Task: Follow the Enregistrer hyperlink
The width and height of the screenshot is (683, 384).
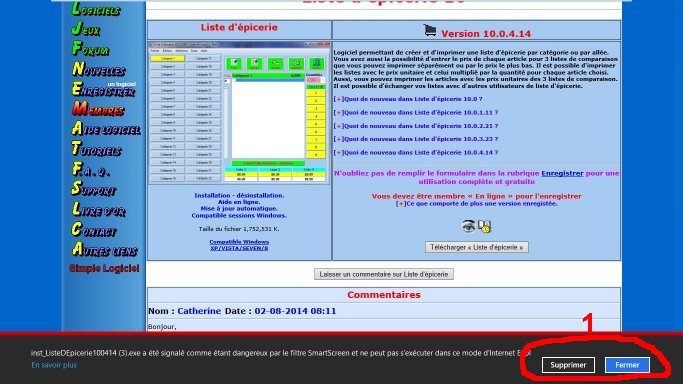Action: point(562,173)
